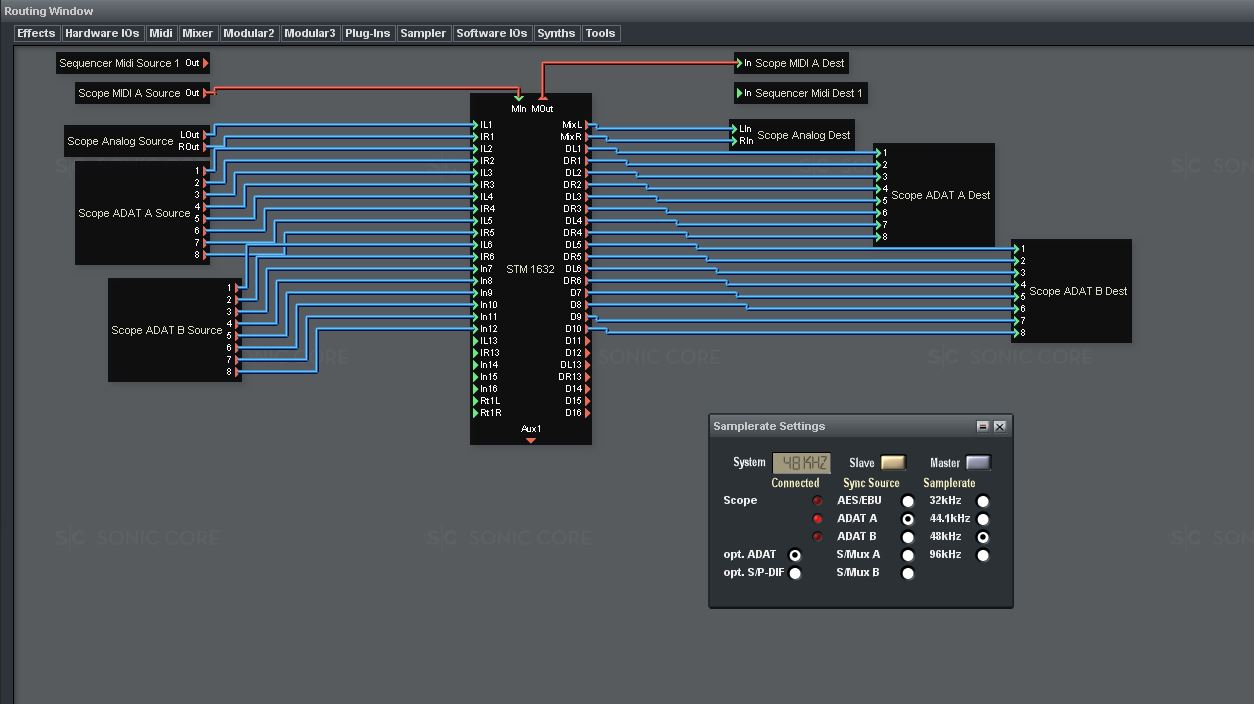The width and height of the screenshot is (1254, 704).
Task: Open the Modular3 menu
Action: (x=309, y=33)
